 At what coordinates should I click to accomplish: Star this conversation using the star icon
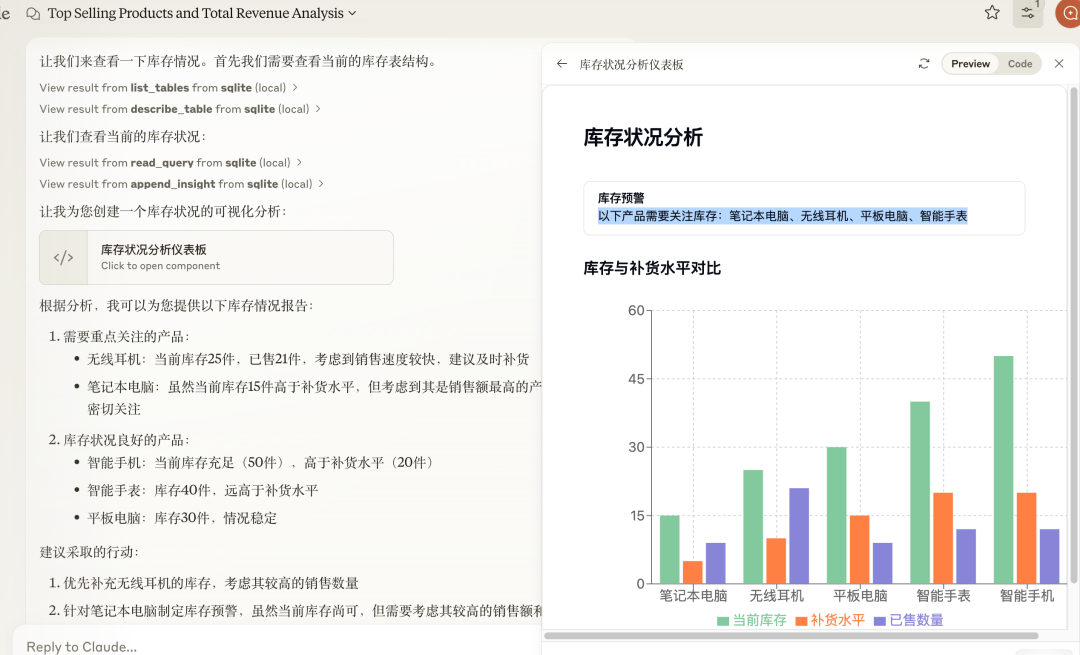tap(991, 13)
